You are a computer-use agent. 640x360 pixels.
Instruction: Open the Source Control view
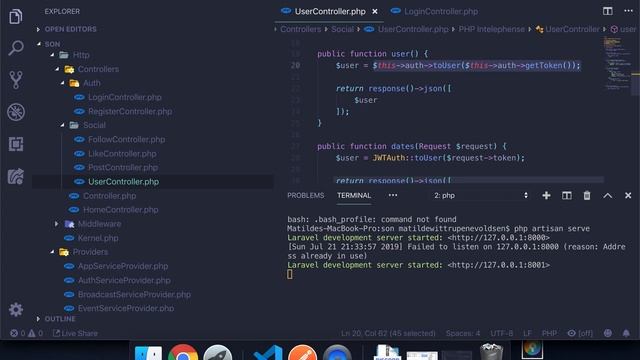point(16,80)
